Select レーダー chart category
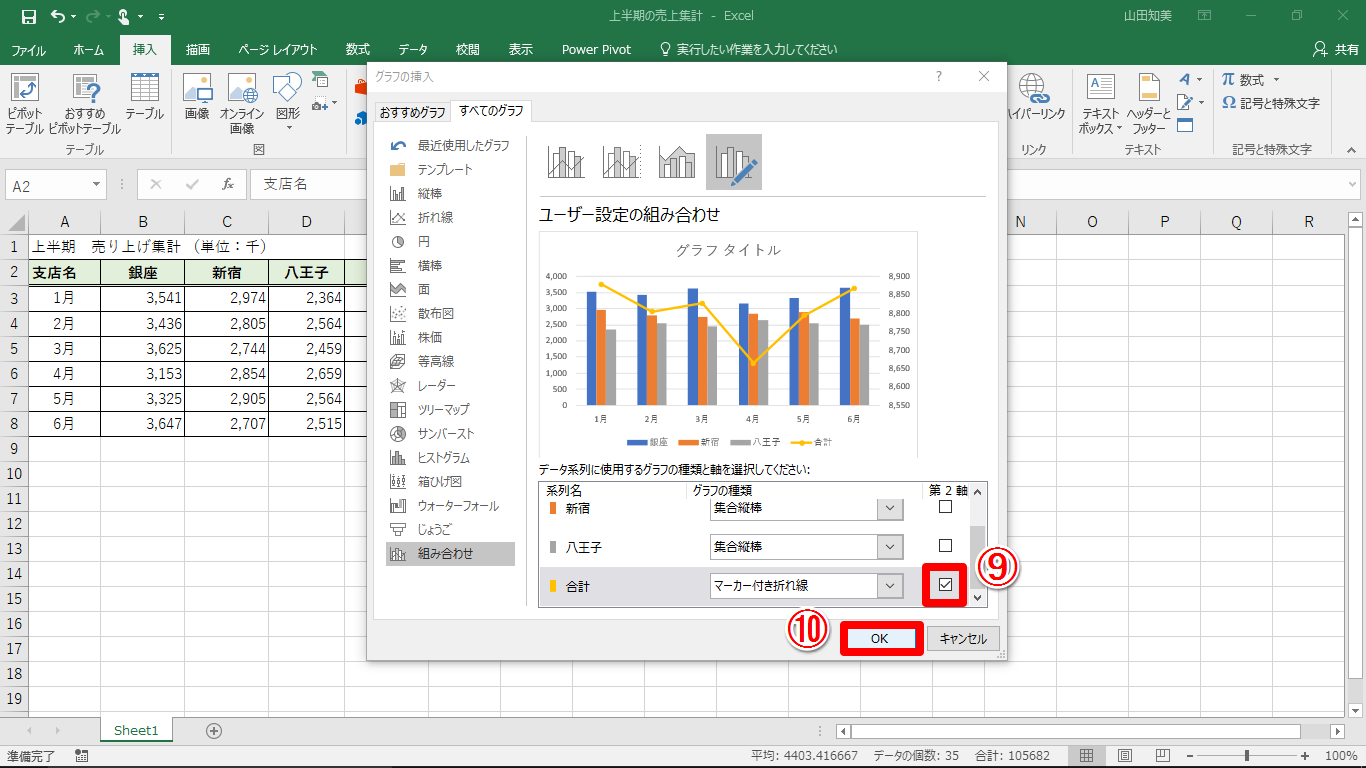 pos(450,386)
